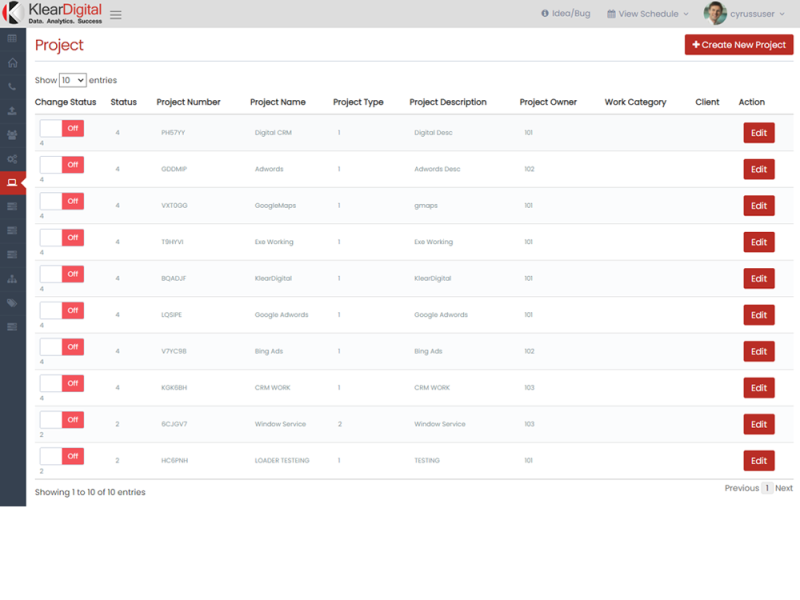Click the calendar icon beside View Schedule

coord(611,14)
